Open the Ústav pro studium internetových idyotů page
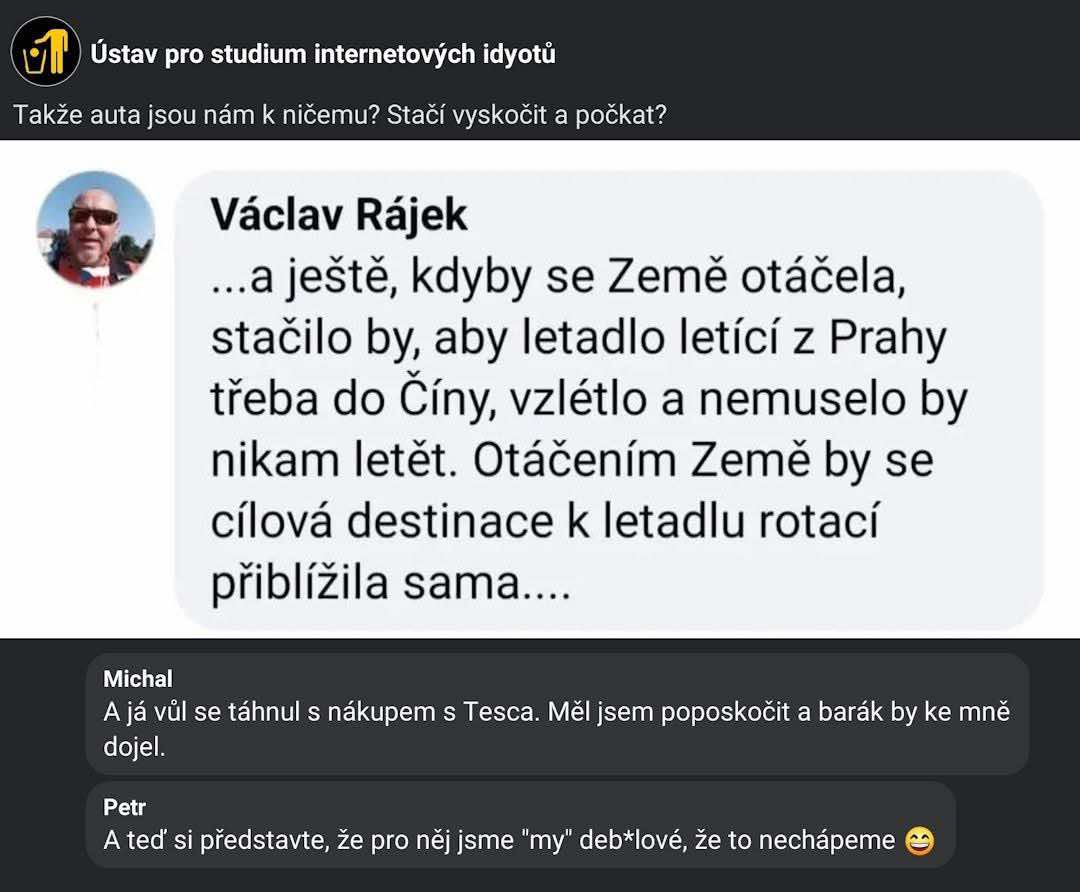This screenshot has width=1080, height=892. (x=322, y=54)
